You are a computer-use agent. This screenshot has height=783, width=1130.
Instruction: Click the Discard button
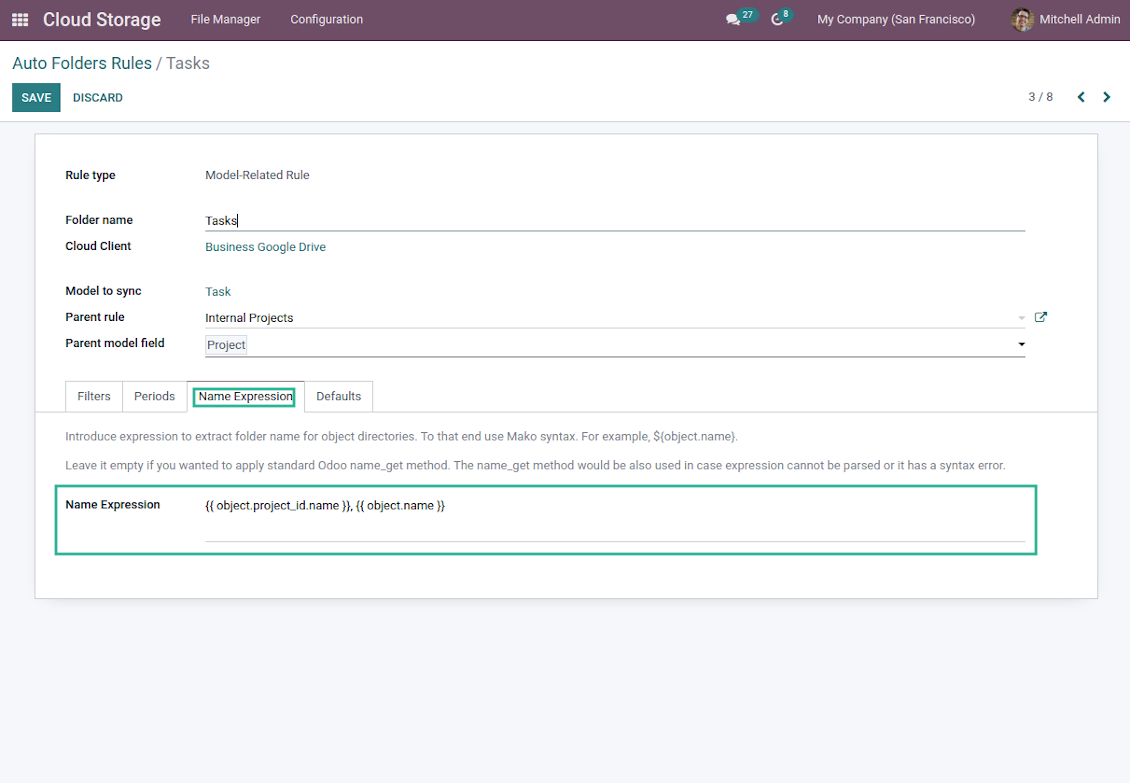pyautogui.click(x=98, y=97)
